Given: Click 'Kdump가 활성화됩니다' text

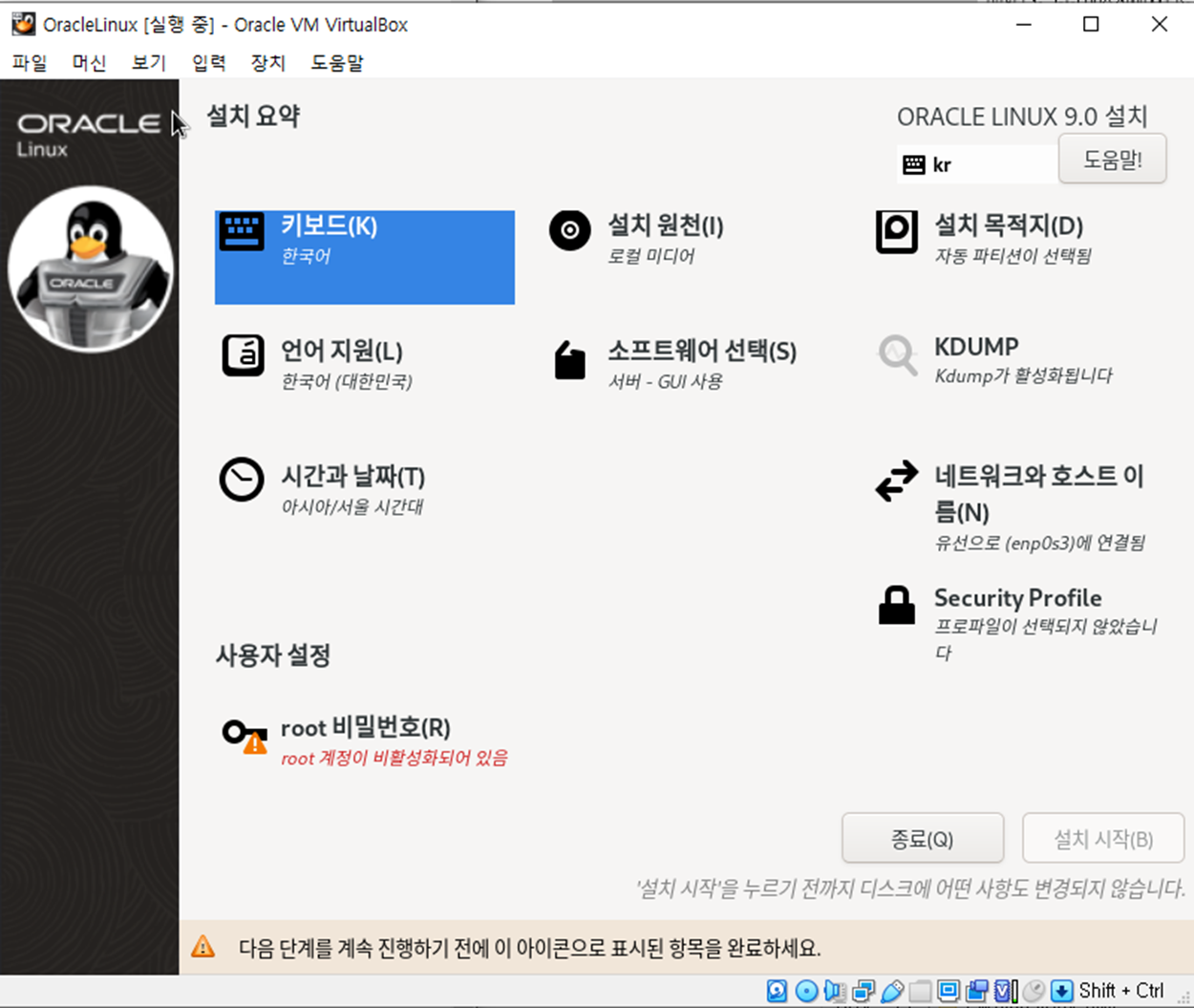Looking at the screenshot, I should point(1023,375).
